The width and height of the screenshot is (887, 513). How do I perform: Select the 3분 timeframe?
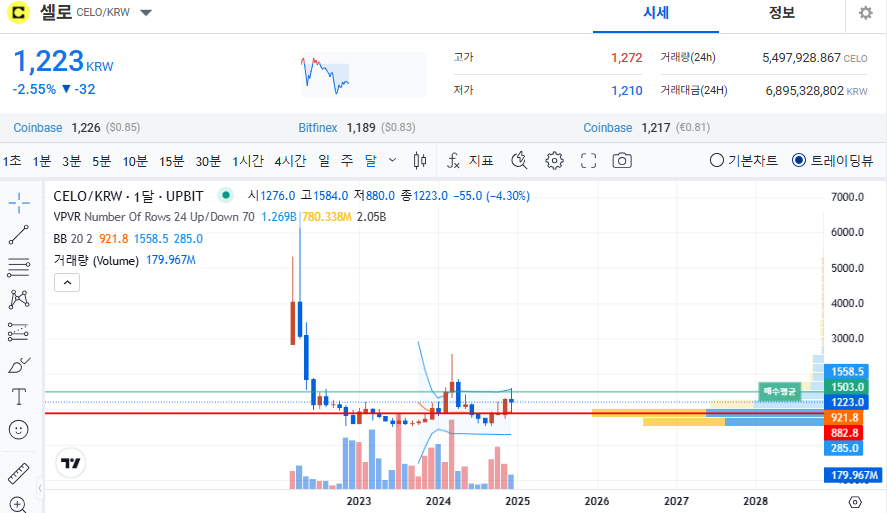click(71, 161)
